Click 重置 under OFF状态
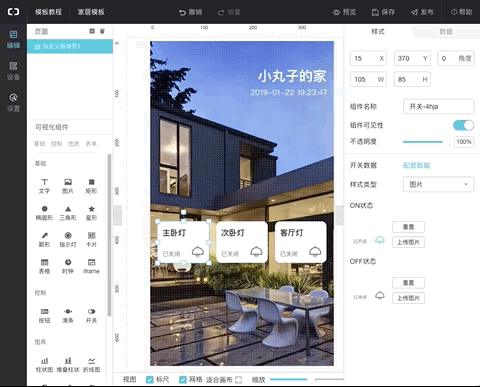The height and width of the screenshot is (387, 480). point(408,283)
